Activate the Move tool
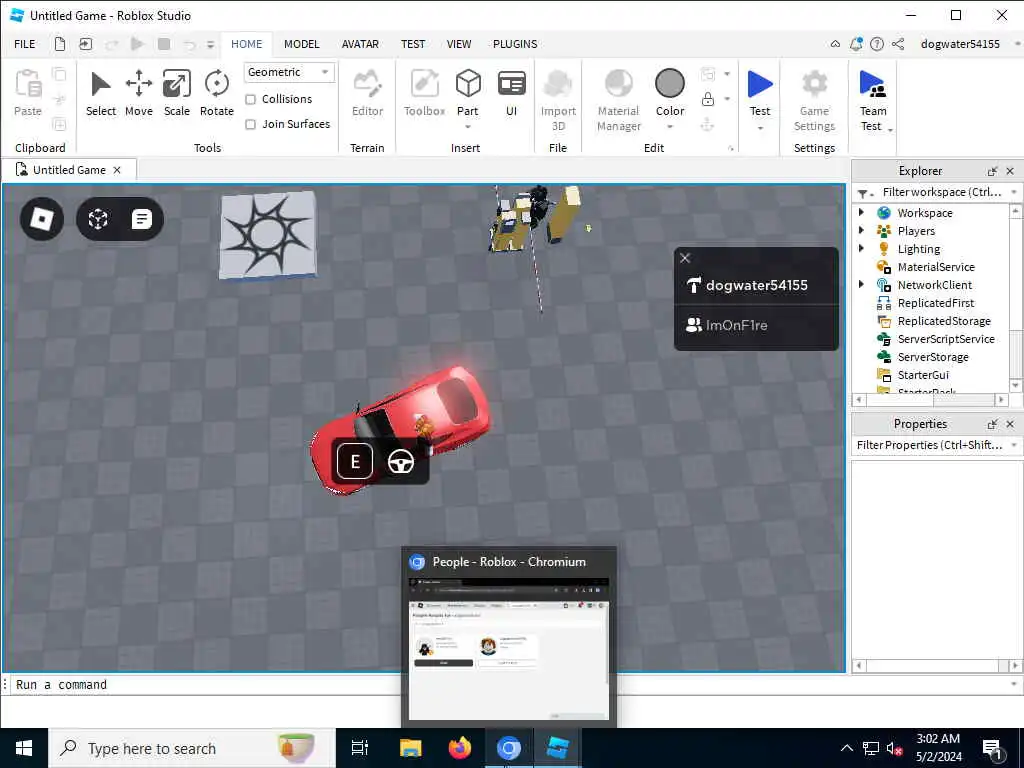Viewport: 1024px width, 768px height. click(138, 93)
